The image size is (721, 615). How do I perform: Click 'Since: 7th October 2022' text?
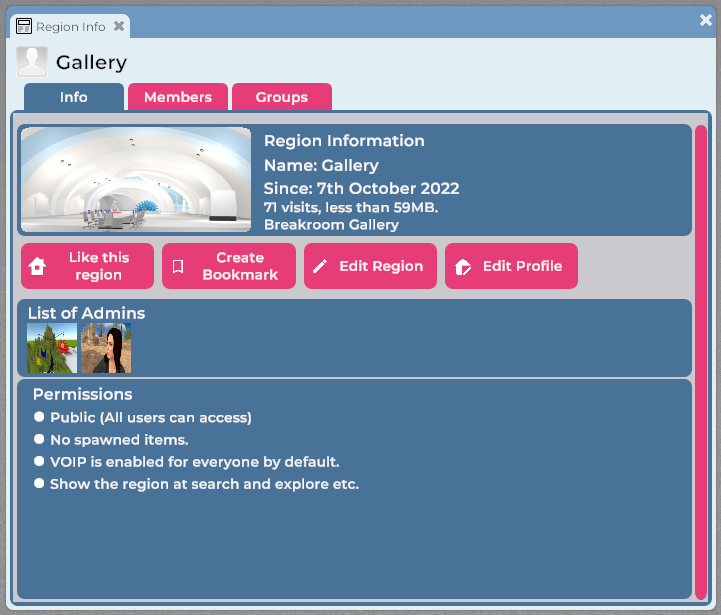click(x=361, y=188)
